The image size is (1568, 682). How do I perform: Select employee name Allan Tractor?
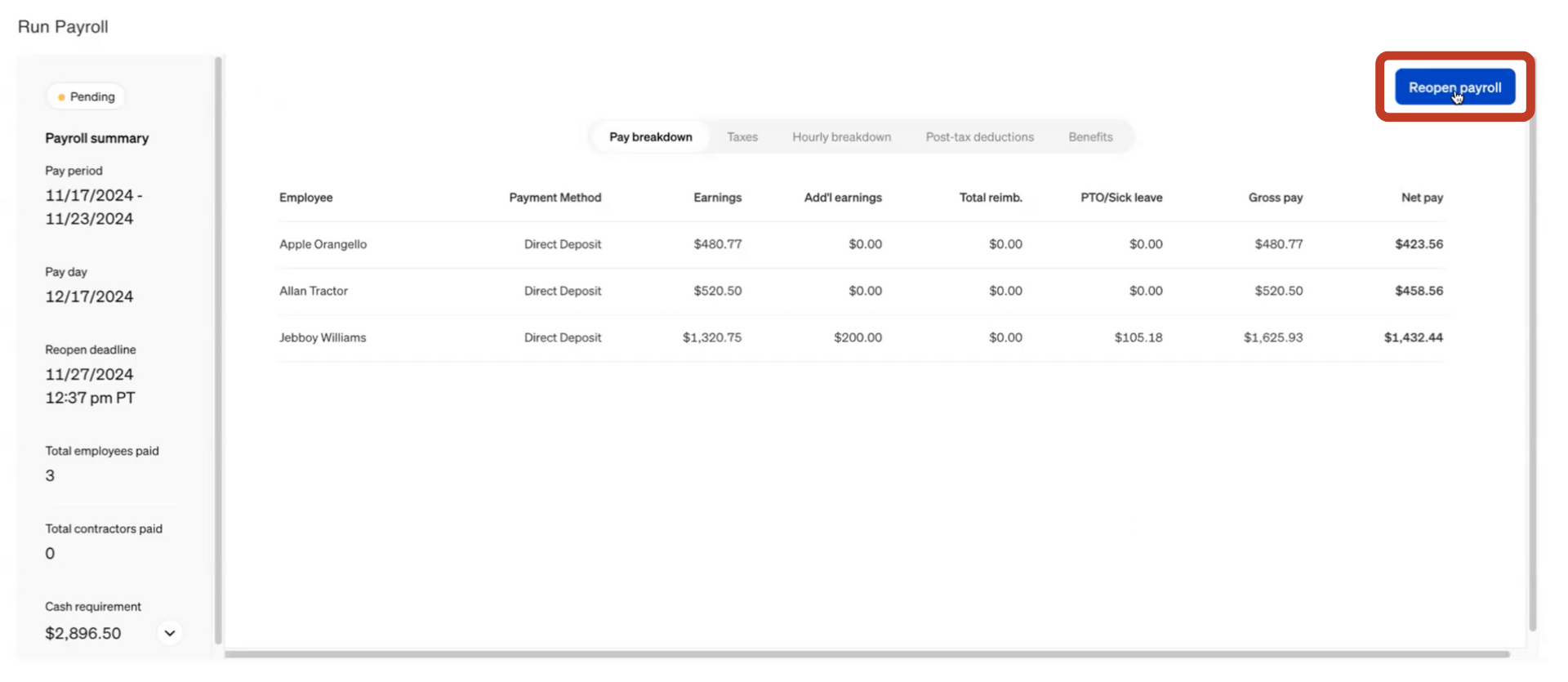tap(313, 290)
